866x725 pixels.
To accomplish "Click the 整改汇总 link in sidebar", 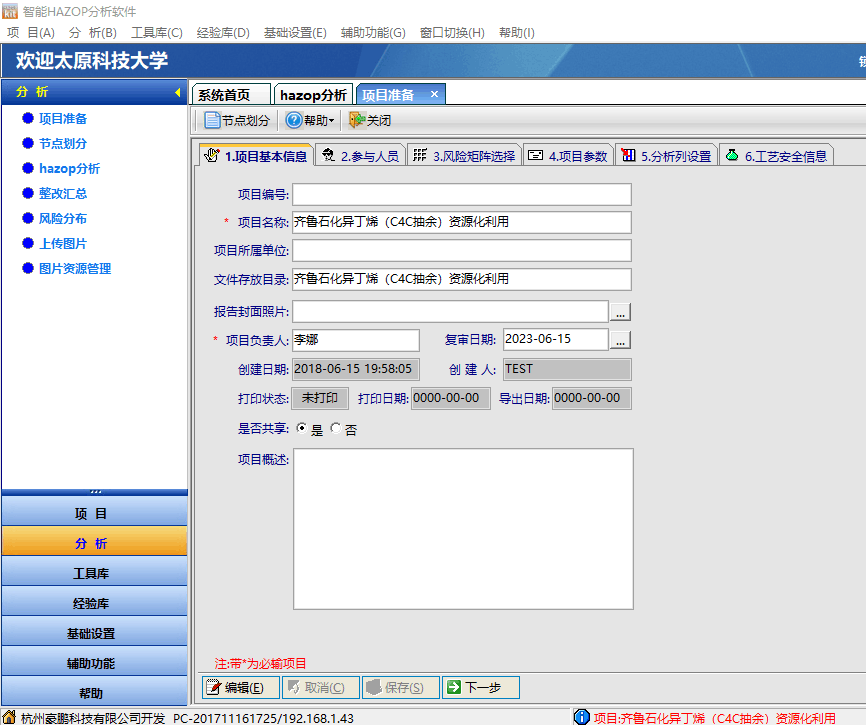I will (62, 193).
